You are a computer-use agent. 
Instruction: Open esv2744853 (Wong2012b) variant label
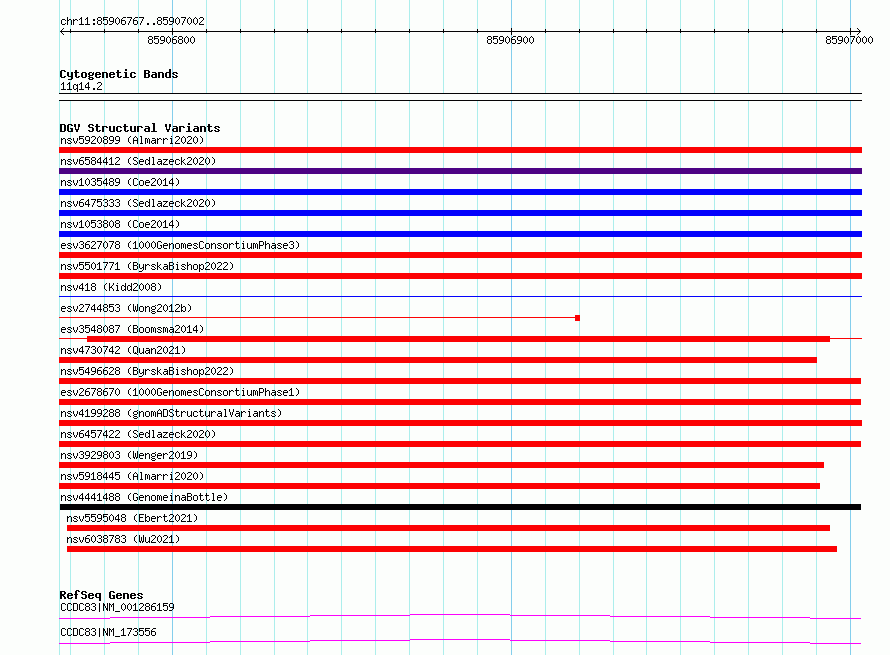pos(126,308)
